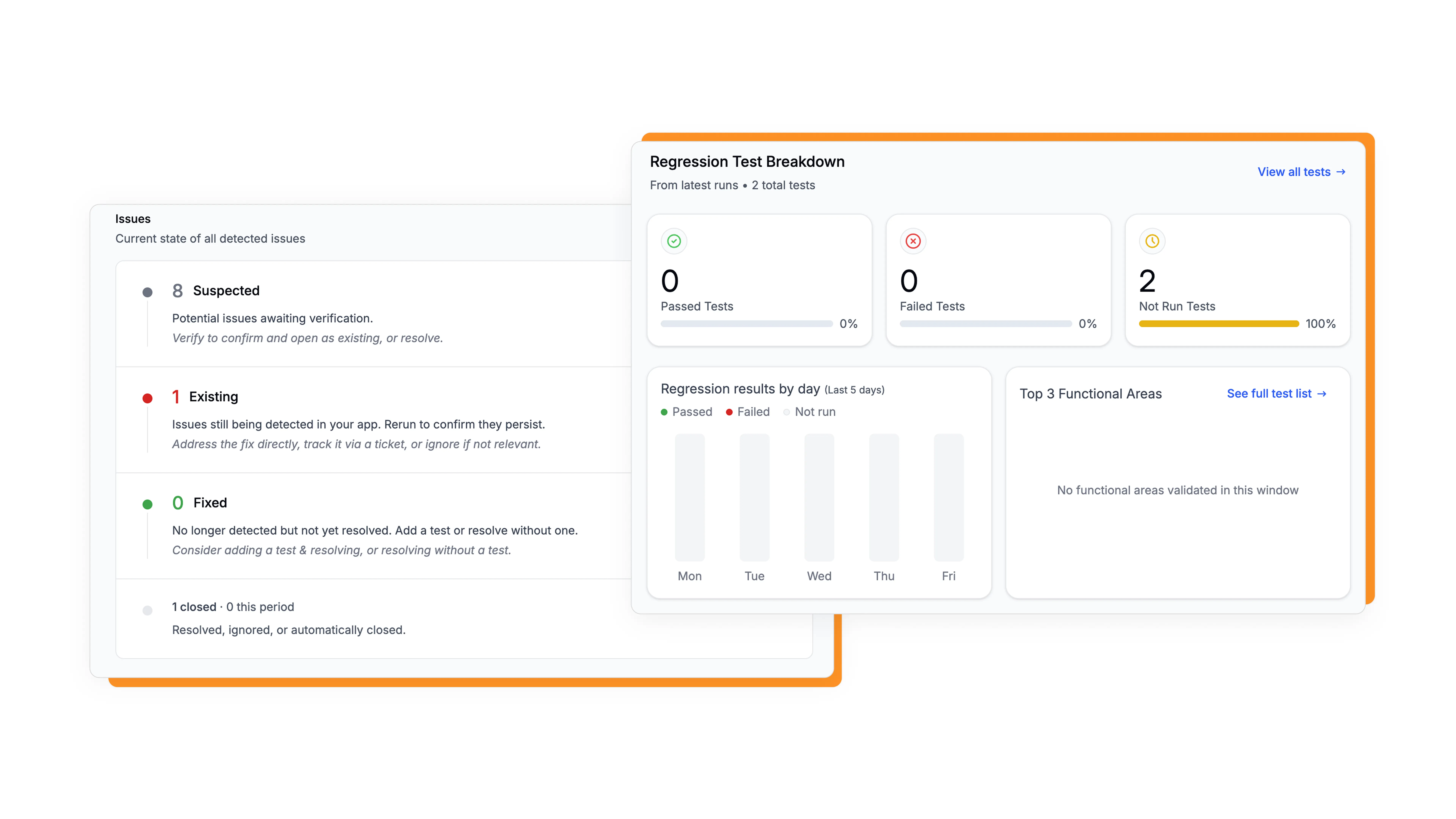This screenshot has height=819, width=1456.
Task: Click the Not Run Tests card label
Action: pos(1177,306)
